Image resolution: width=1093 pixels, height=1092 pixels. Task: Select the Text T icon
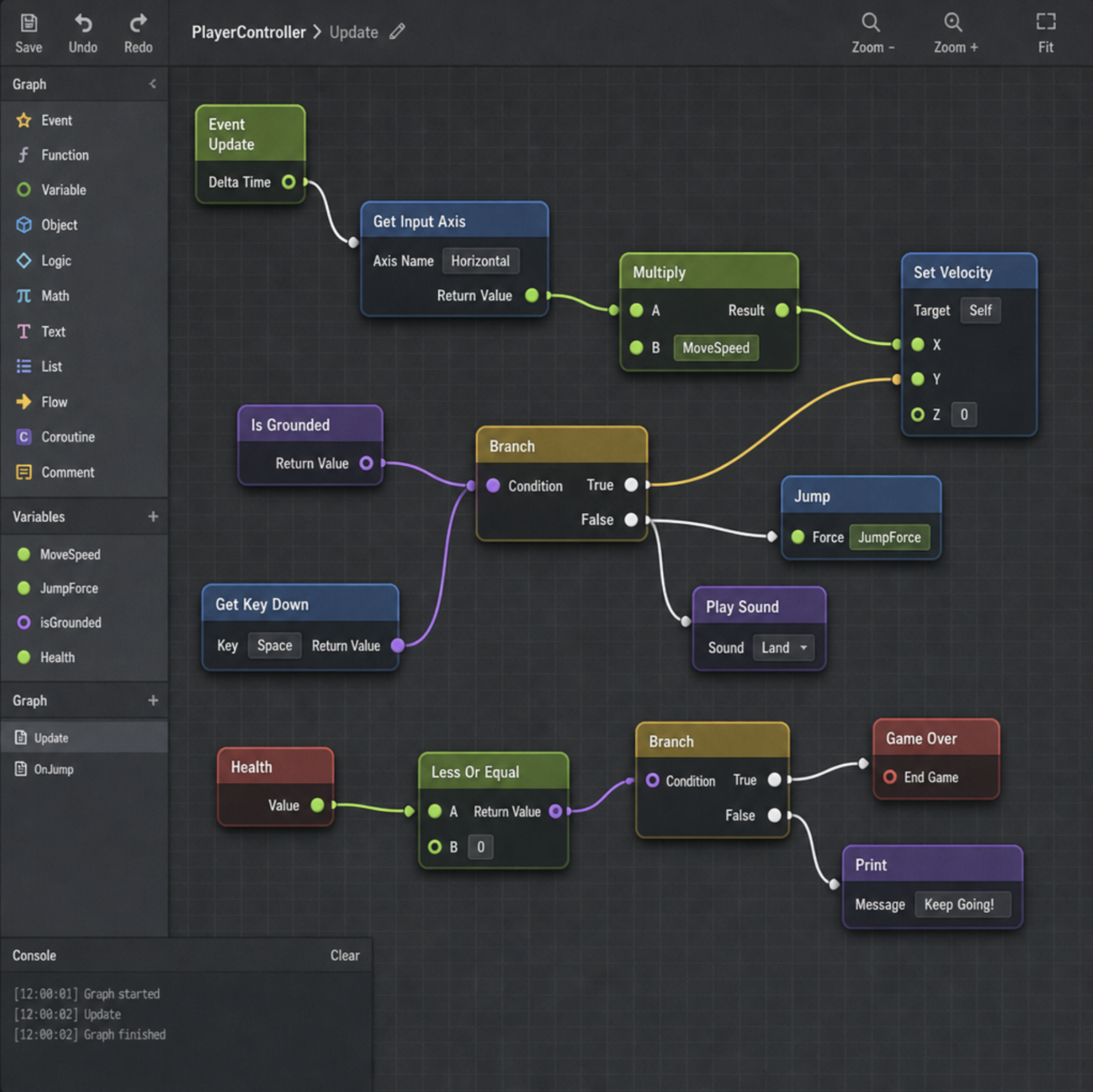(x=24, y=331)
